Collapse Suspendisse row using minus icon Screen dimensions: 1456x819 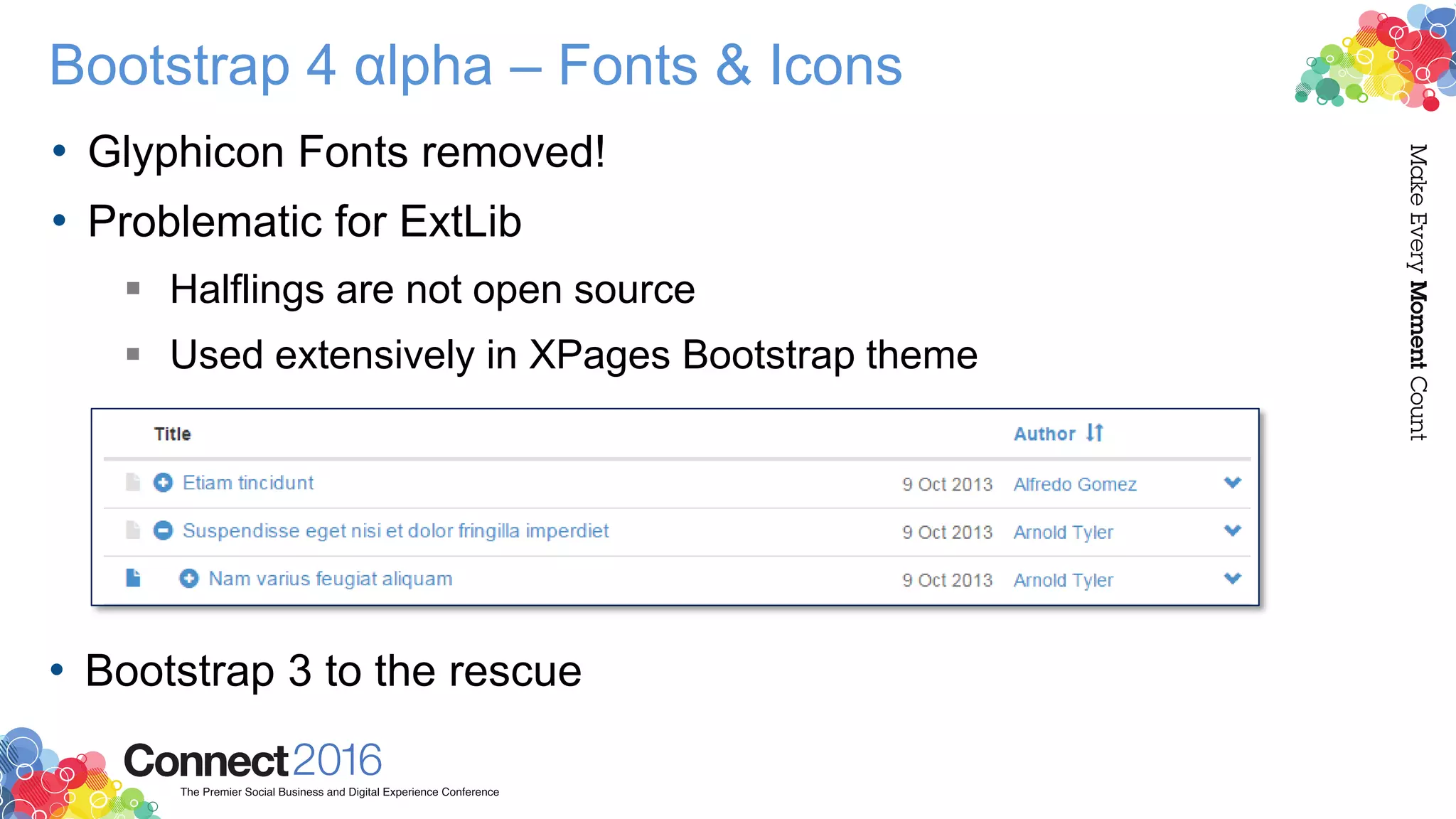click(x=163, y=530)
